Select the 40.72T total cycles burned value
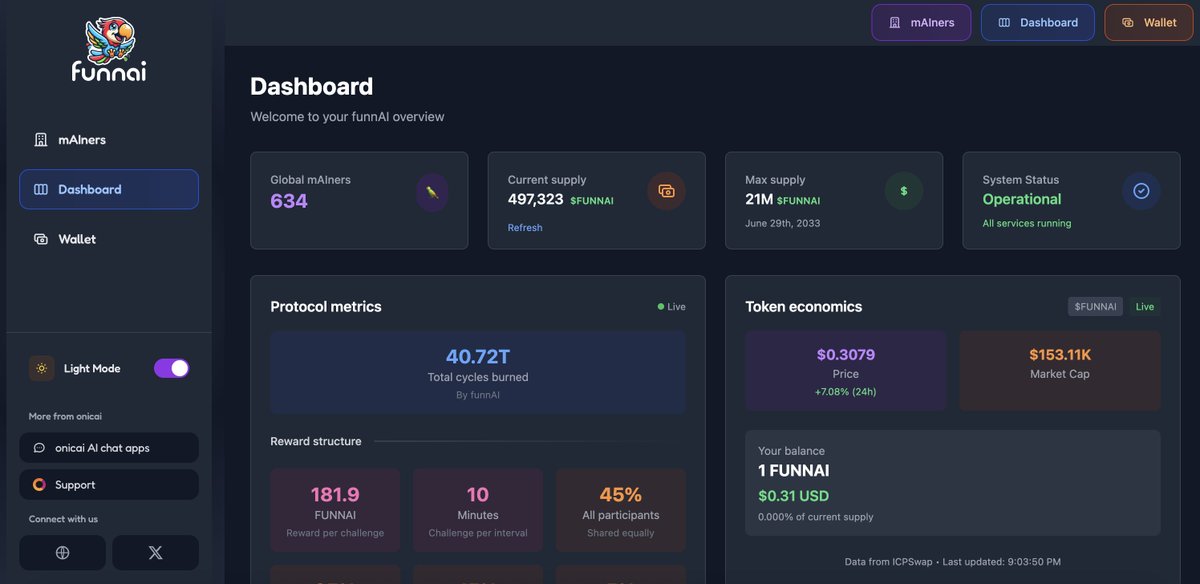Image resolution: width=1200 pixels, height=584 pixels. 478,357
